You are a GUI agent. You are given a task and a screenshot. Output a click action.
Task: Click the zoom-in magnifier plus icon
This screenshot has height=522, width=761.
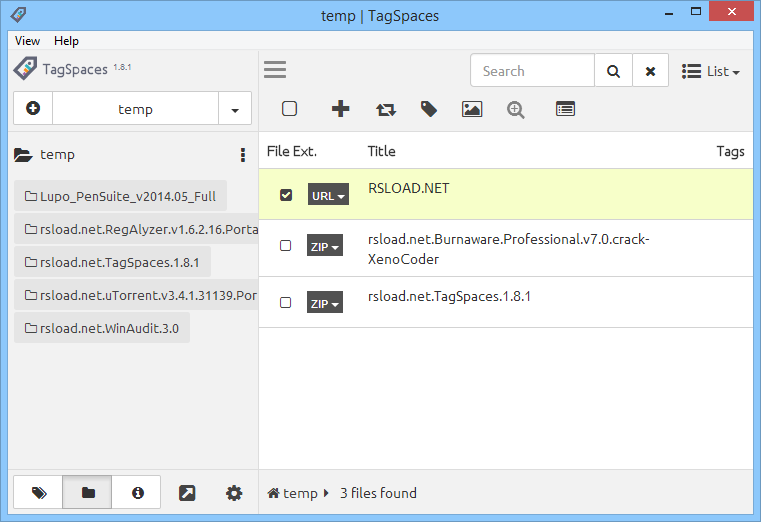[x=515, y=110]
